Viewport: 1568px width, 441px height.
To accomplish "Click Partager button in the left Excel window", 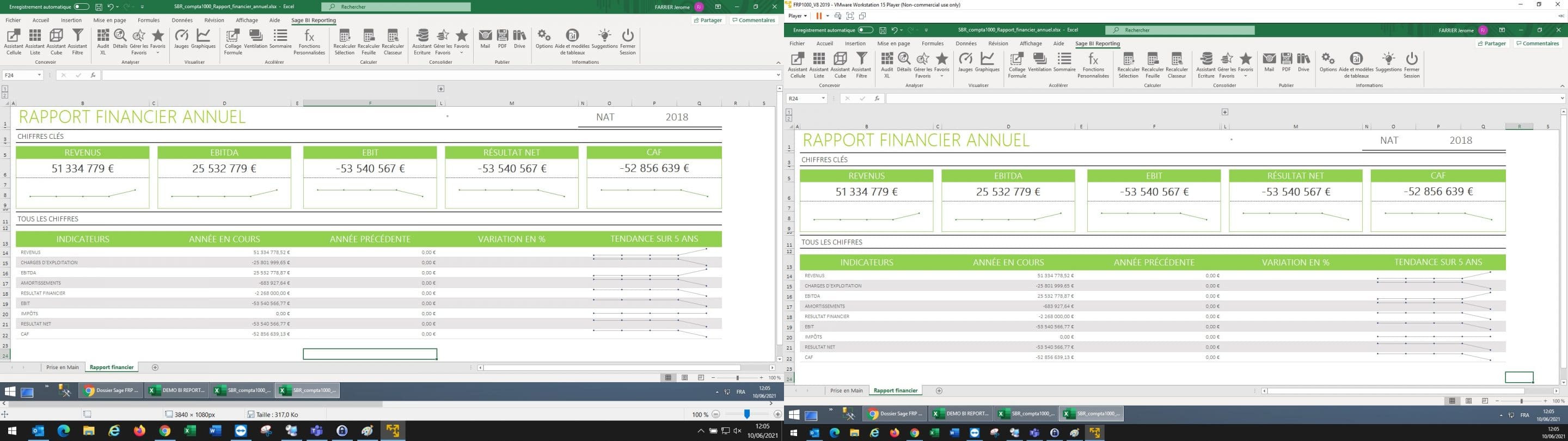I will (x=708, y=20).
